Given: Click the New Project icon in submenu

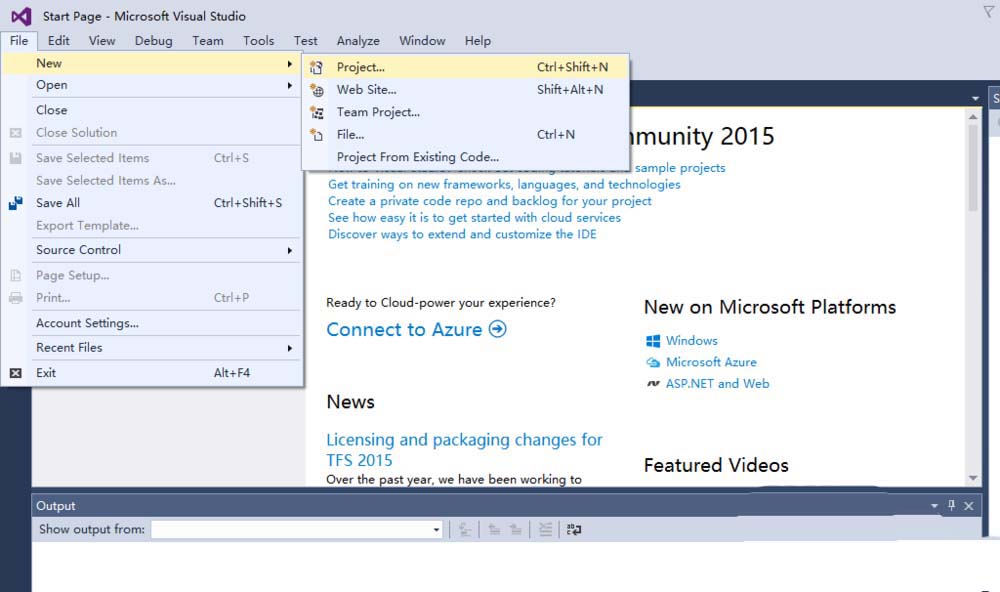Looking at the screenshot, I should (317, 68).
